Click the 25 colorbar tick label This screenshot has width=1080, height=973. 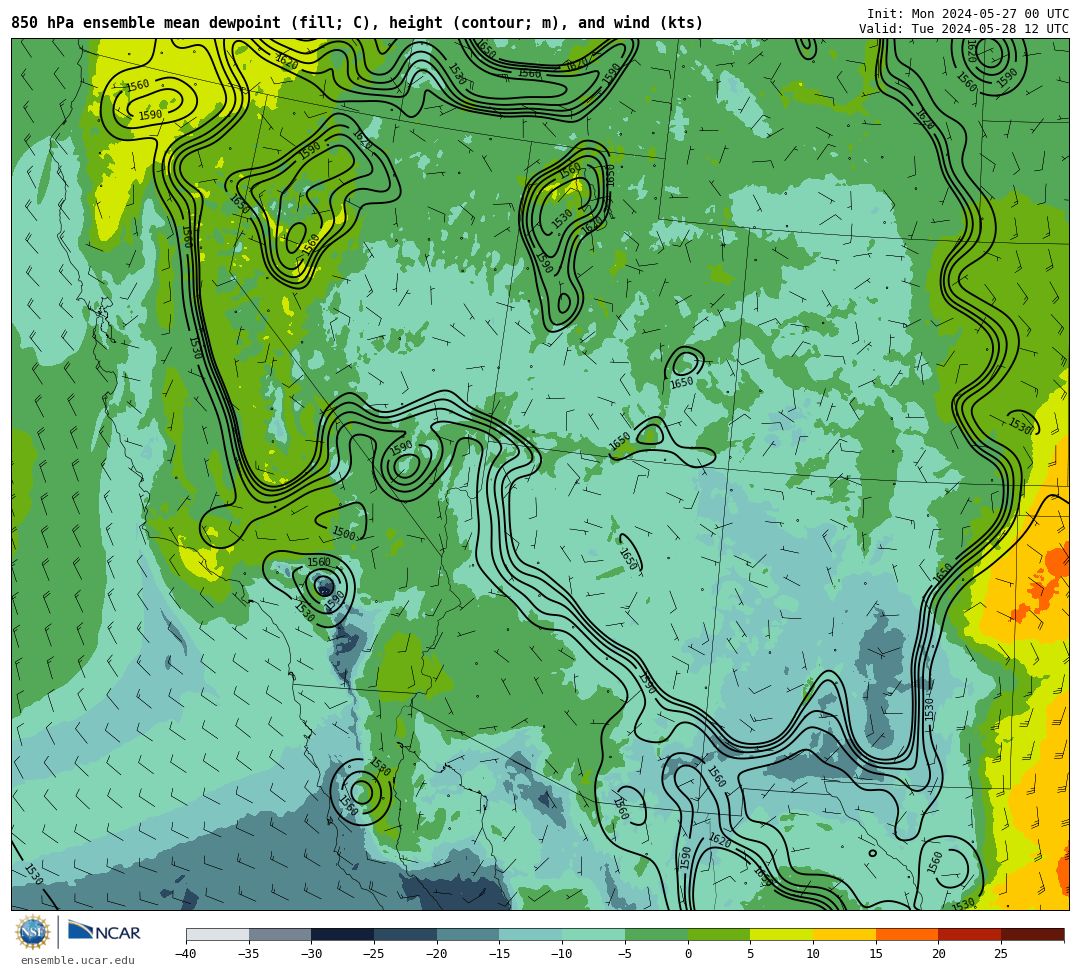tap(1001, 954)
